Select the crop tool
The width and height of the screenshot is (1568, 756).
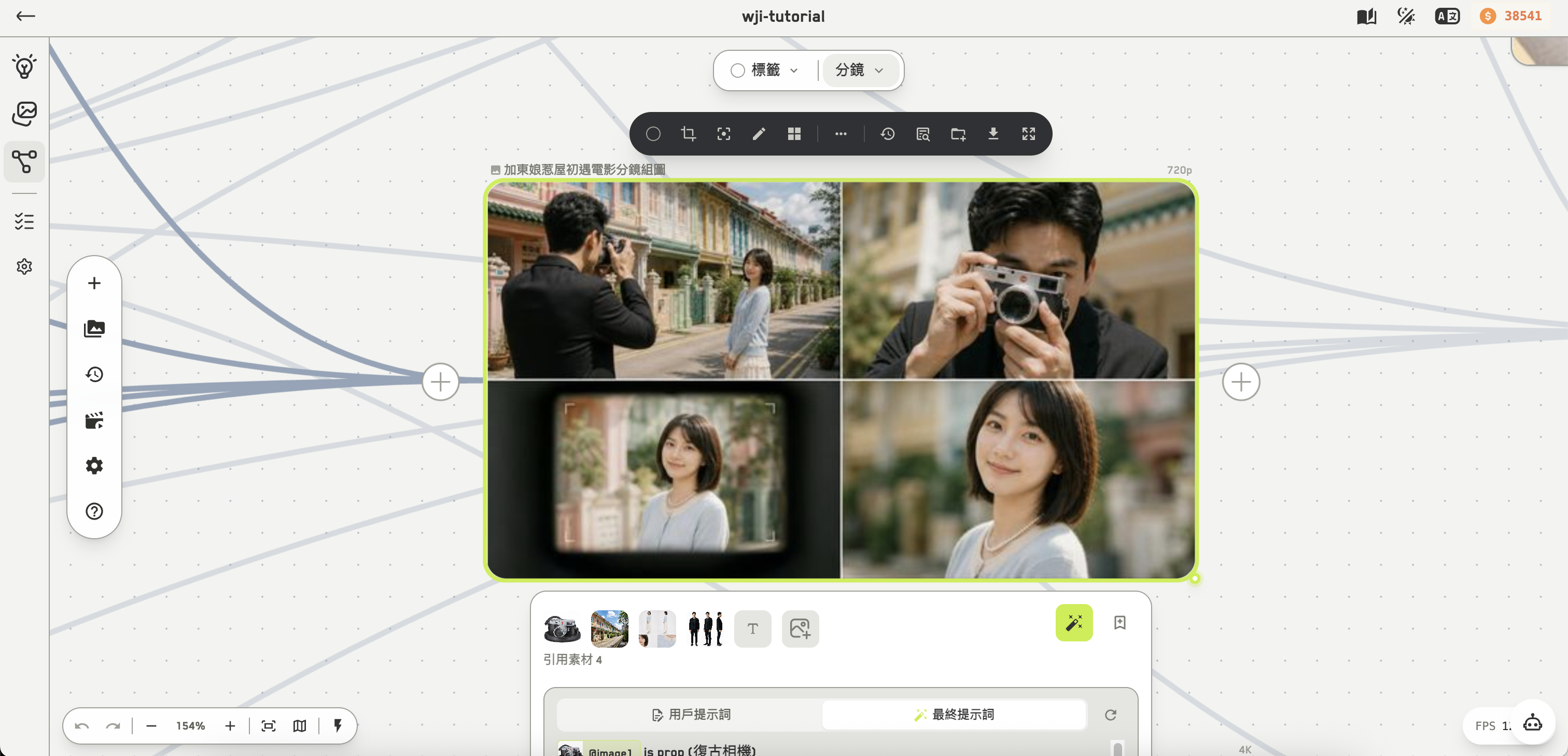tap(689, 134)
